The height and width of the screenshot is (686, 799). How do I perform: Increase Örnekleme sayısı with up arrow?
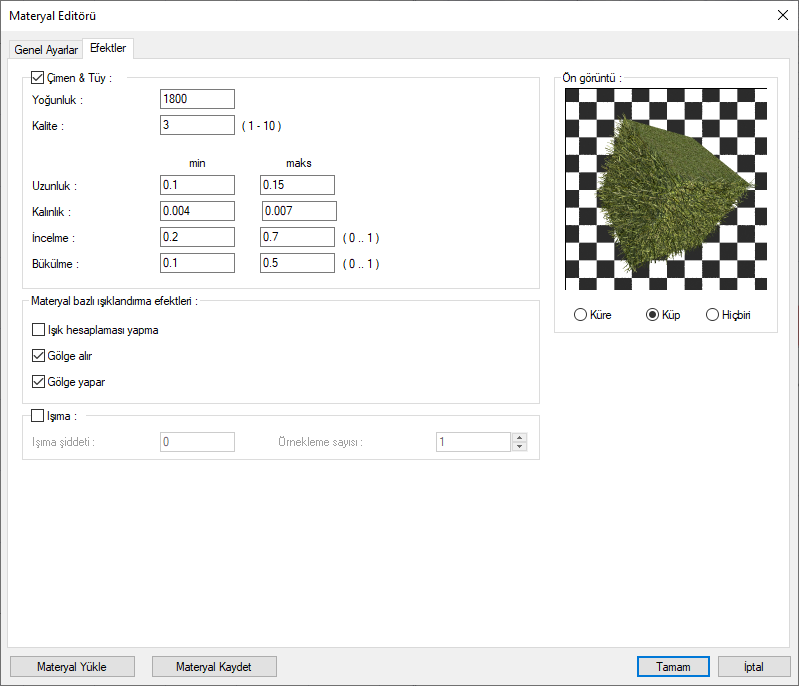point(519,437)
